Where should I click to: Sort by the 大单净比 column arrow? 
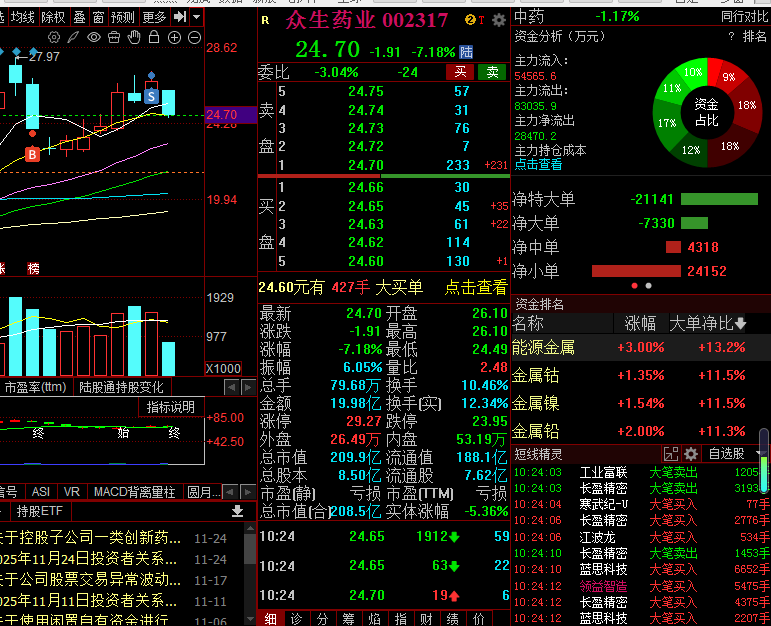coord(741,324)
